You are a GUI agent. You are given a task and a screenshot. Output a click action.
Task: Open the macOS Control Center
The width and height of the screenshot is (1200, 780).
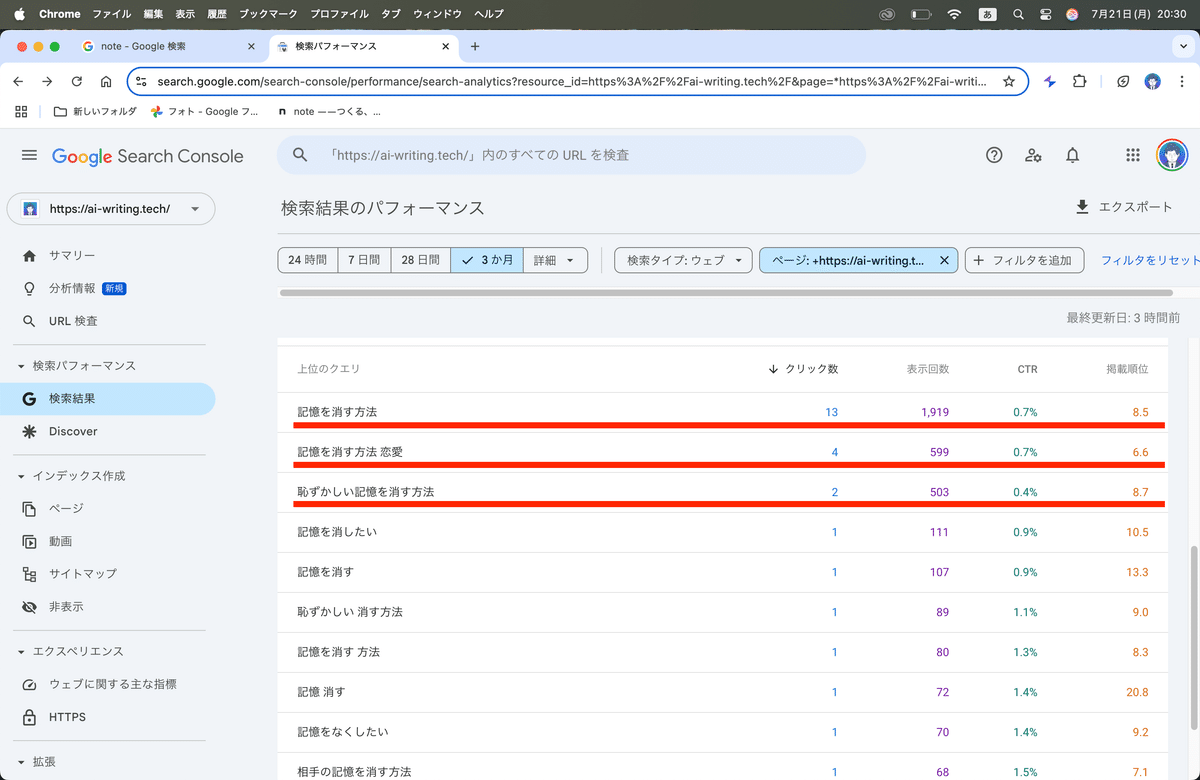(1046, 14)
